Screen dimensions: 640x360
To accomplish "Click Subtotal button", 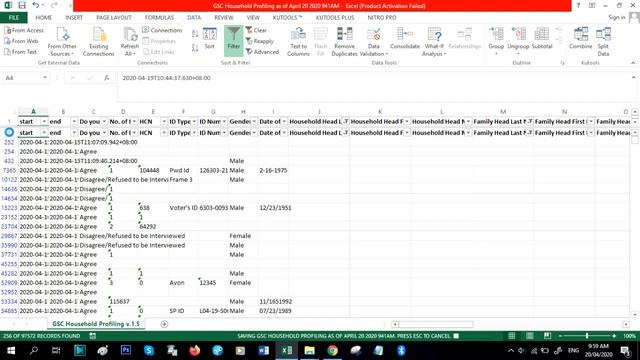I will [x=542, y=39].
